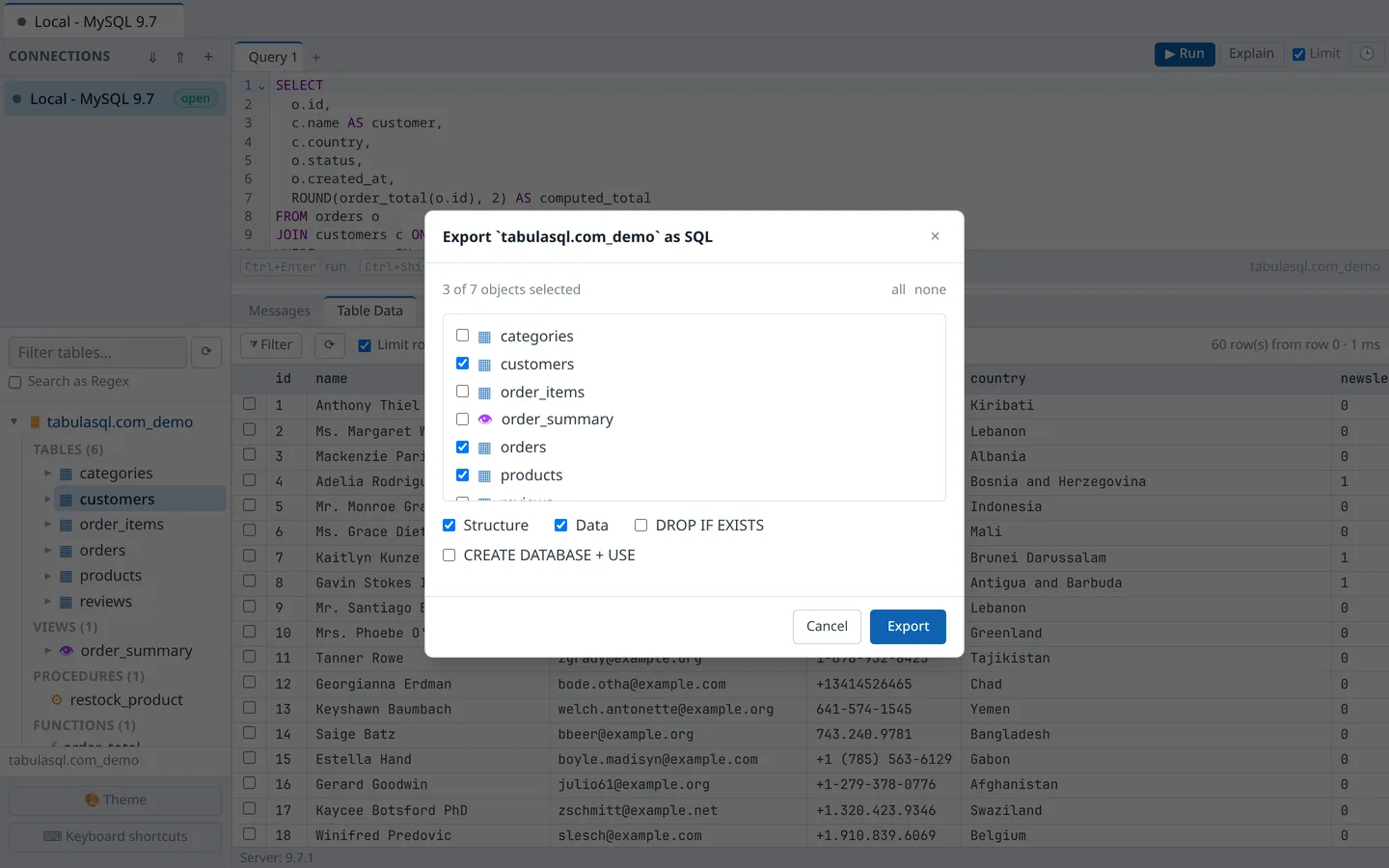Focus the Filter tables input field

[97, 352]
